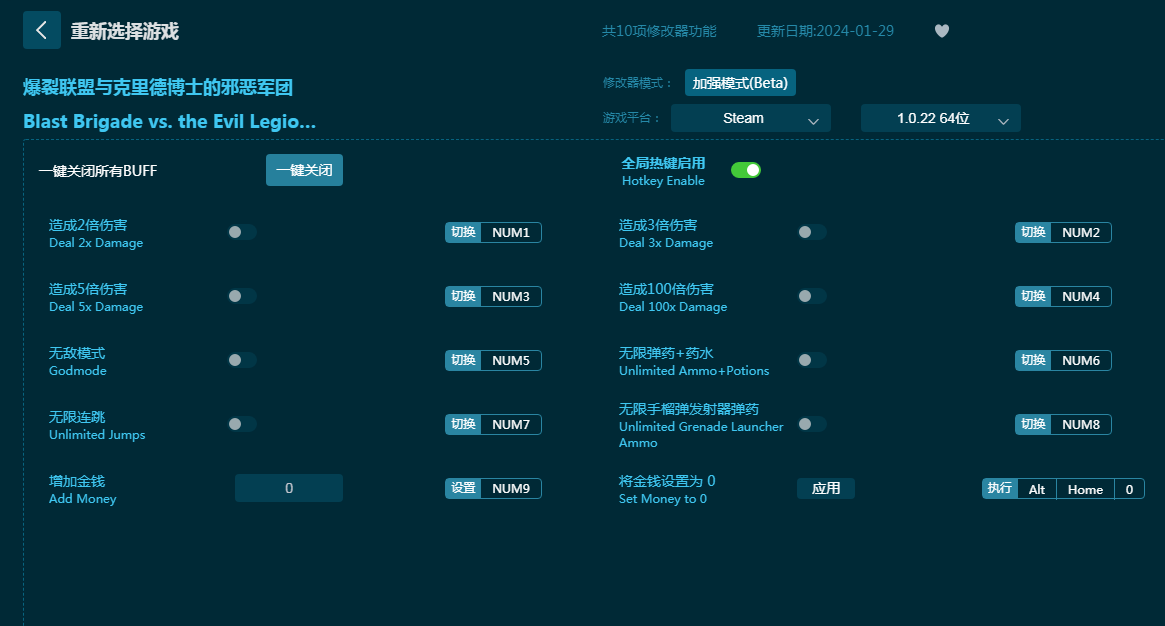The width and height of the screenshot is (1165, 626).
Task: Open the 1.0.22 64位 version dropdown
Action: pos(941,118)
